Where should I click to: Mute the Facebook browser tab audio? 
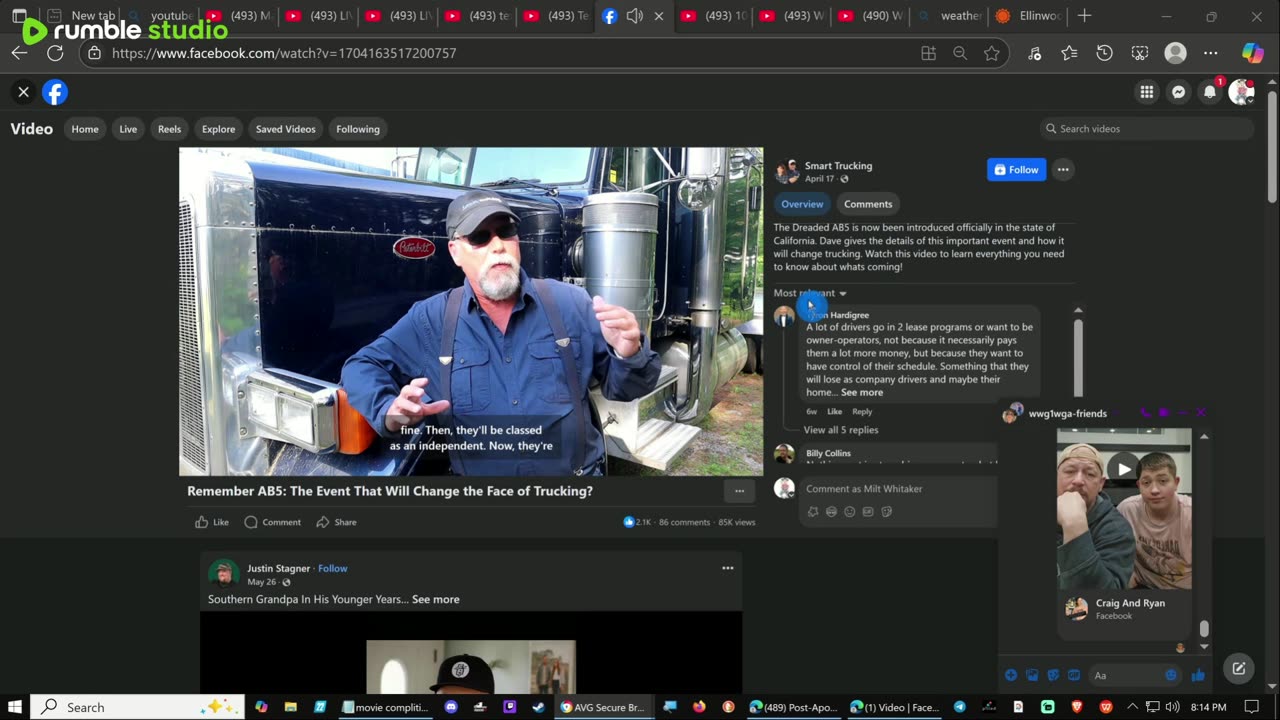point(634,16)
